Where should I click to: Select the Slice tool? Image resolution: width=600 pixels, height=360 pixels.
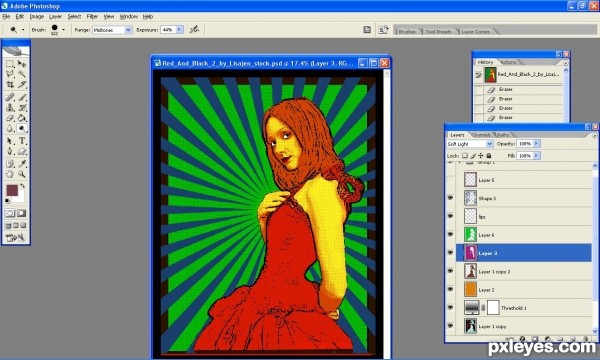22,84
